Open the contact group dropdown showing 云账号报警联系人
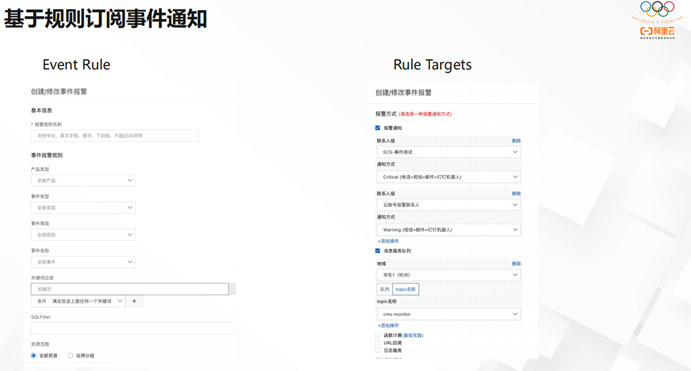Viewport: 691px width, 371px height. click(x=449, y=205)
